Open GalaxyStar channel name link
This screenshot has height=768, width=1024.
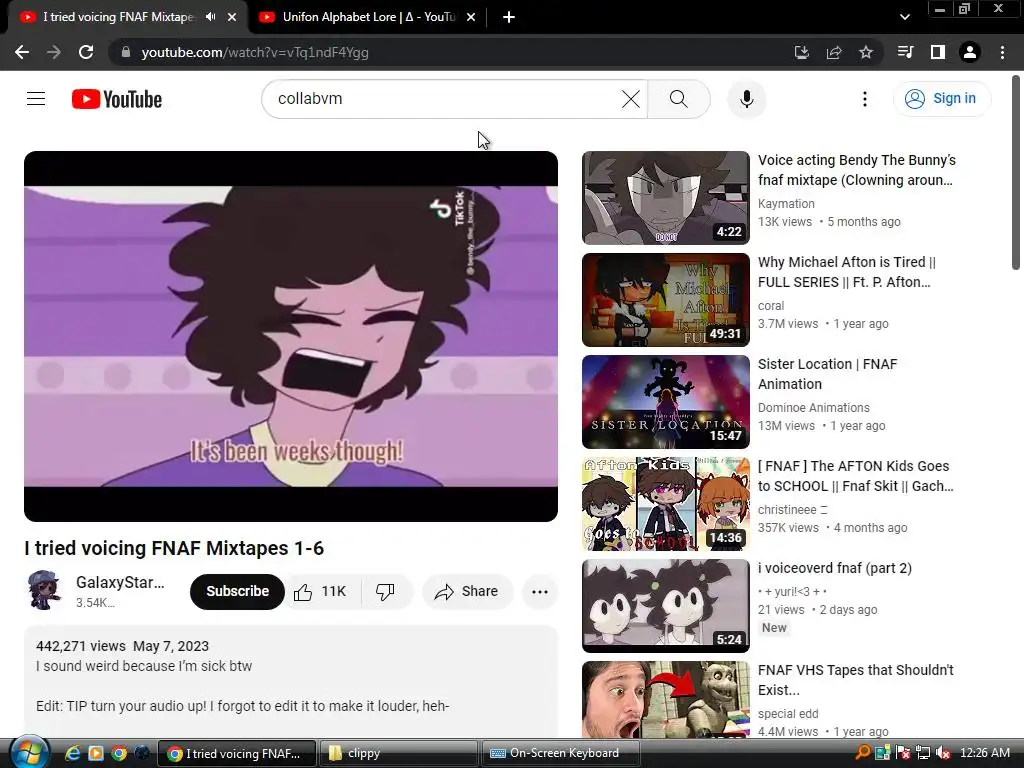[120, 582]
